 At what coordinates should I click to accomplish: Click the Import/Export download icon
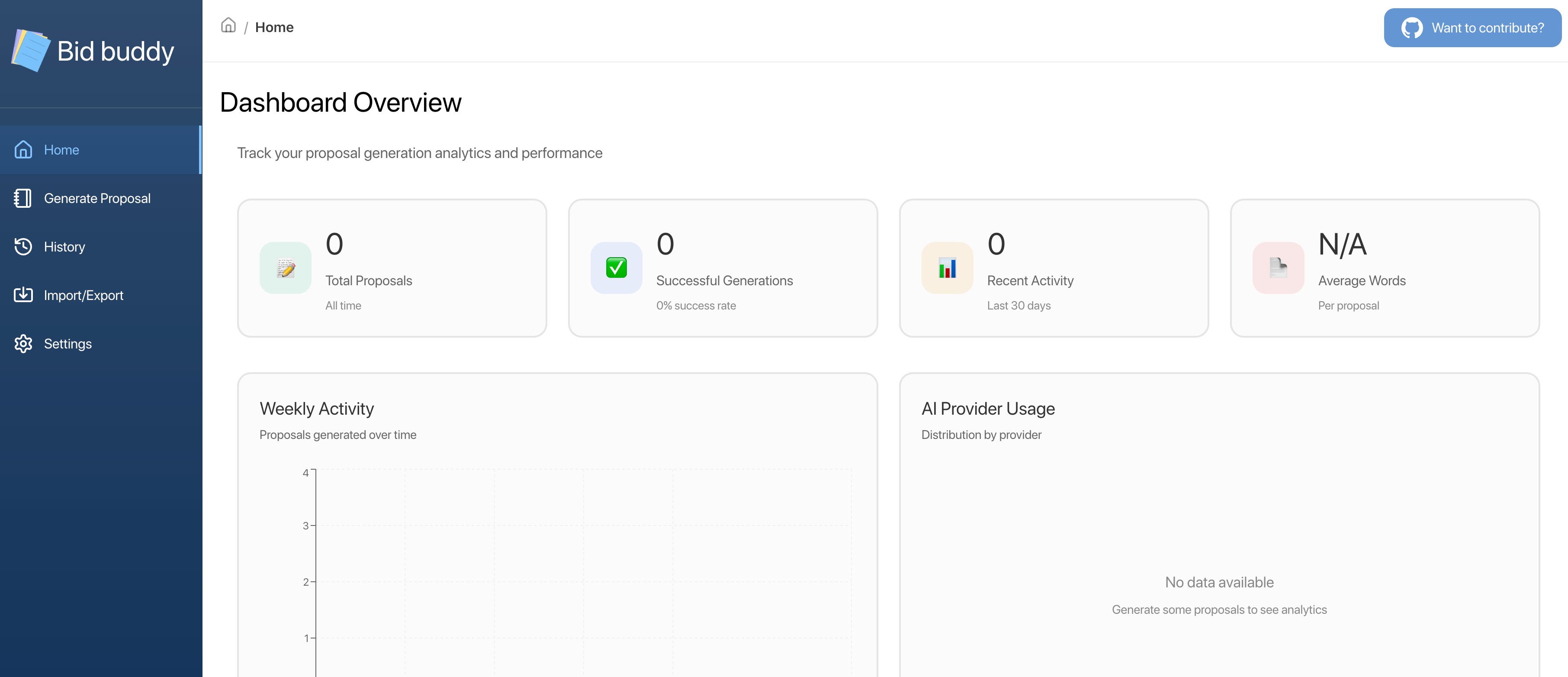click(x=23, y=295)
